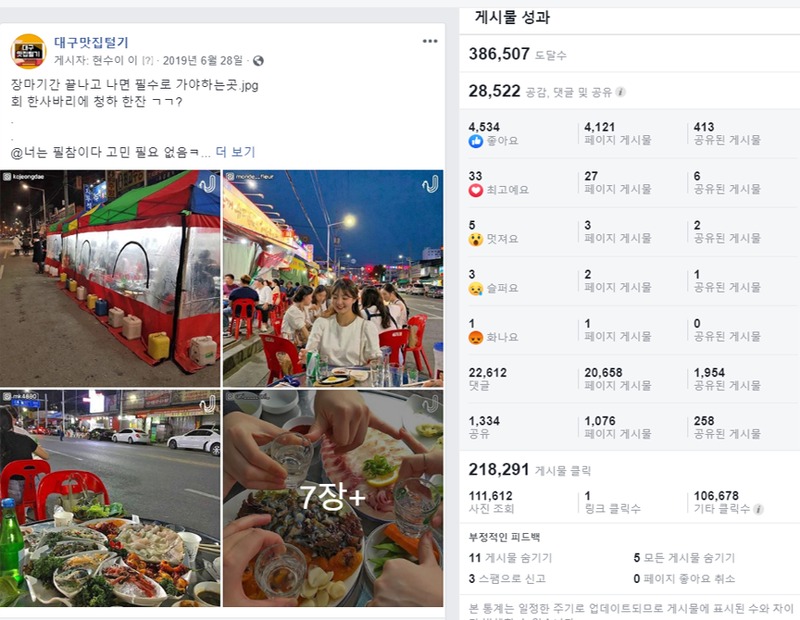
Task: Open the 대구맛집털기 page name link
Action: pos(91,43)
